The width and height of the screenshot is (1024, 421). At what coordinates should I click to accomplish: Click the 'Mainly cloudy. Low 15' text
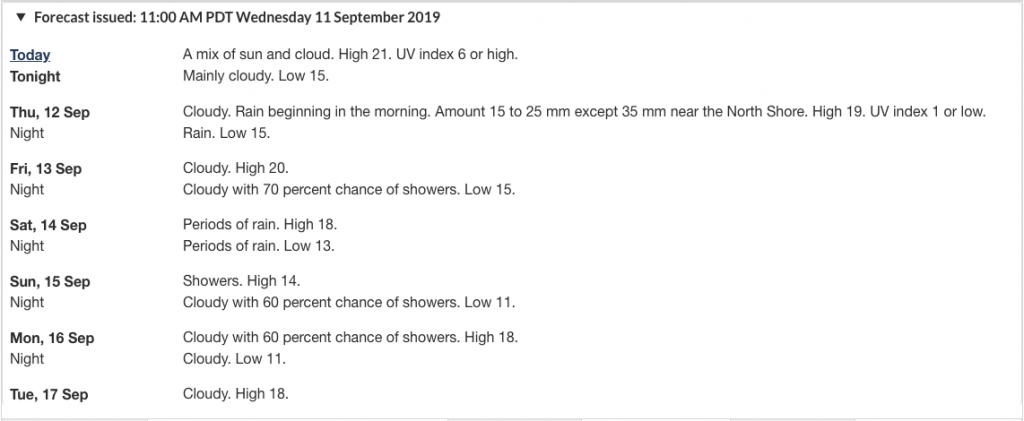[256, 76]
